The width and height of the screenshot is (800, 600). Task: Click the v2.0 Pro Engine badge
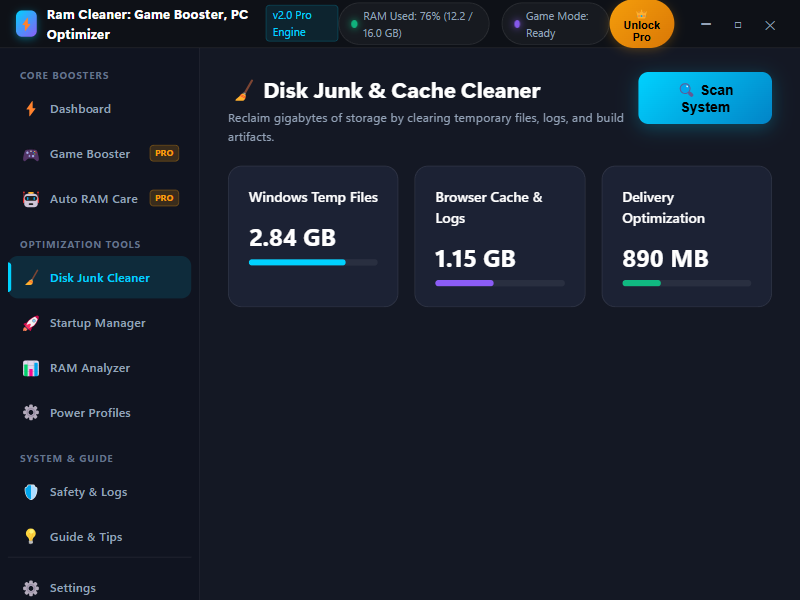[x=302, y=23]
